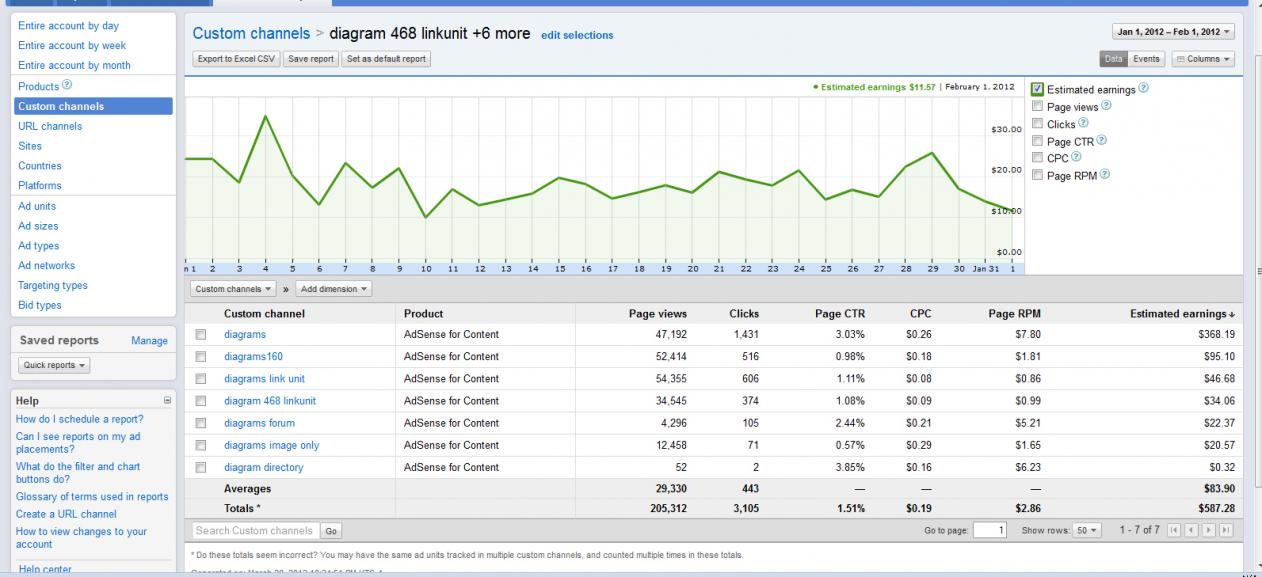This screenshot has width=1262, height=577.
Task: Open Entire account by month report
Action: [x=74, y=65]
